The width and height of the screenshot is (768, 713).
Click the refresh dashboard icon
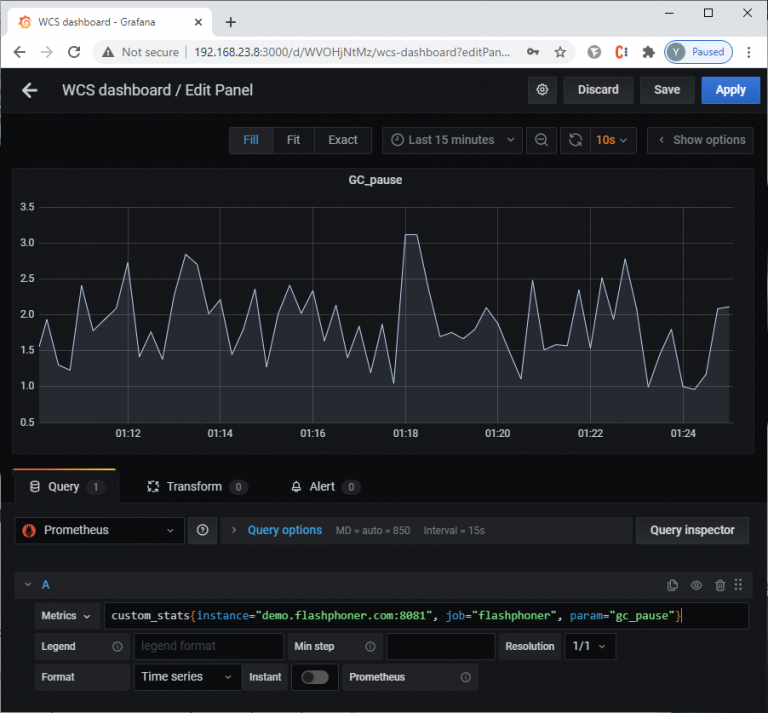574,140
